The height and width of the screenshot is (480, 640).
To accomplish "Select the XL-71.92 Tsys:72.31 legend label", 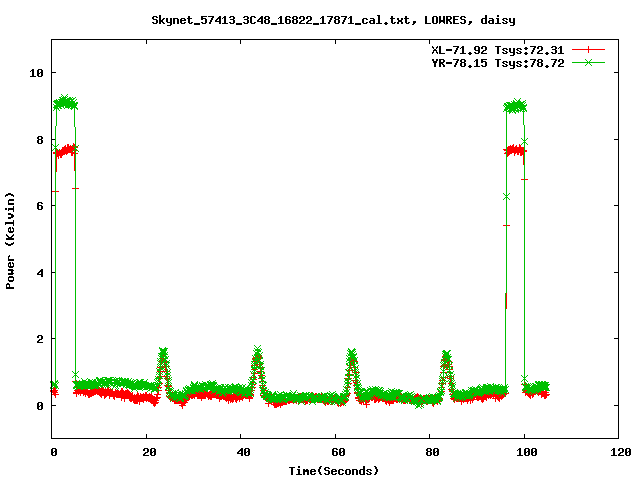I will 498,50.
